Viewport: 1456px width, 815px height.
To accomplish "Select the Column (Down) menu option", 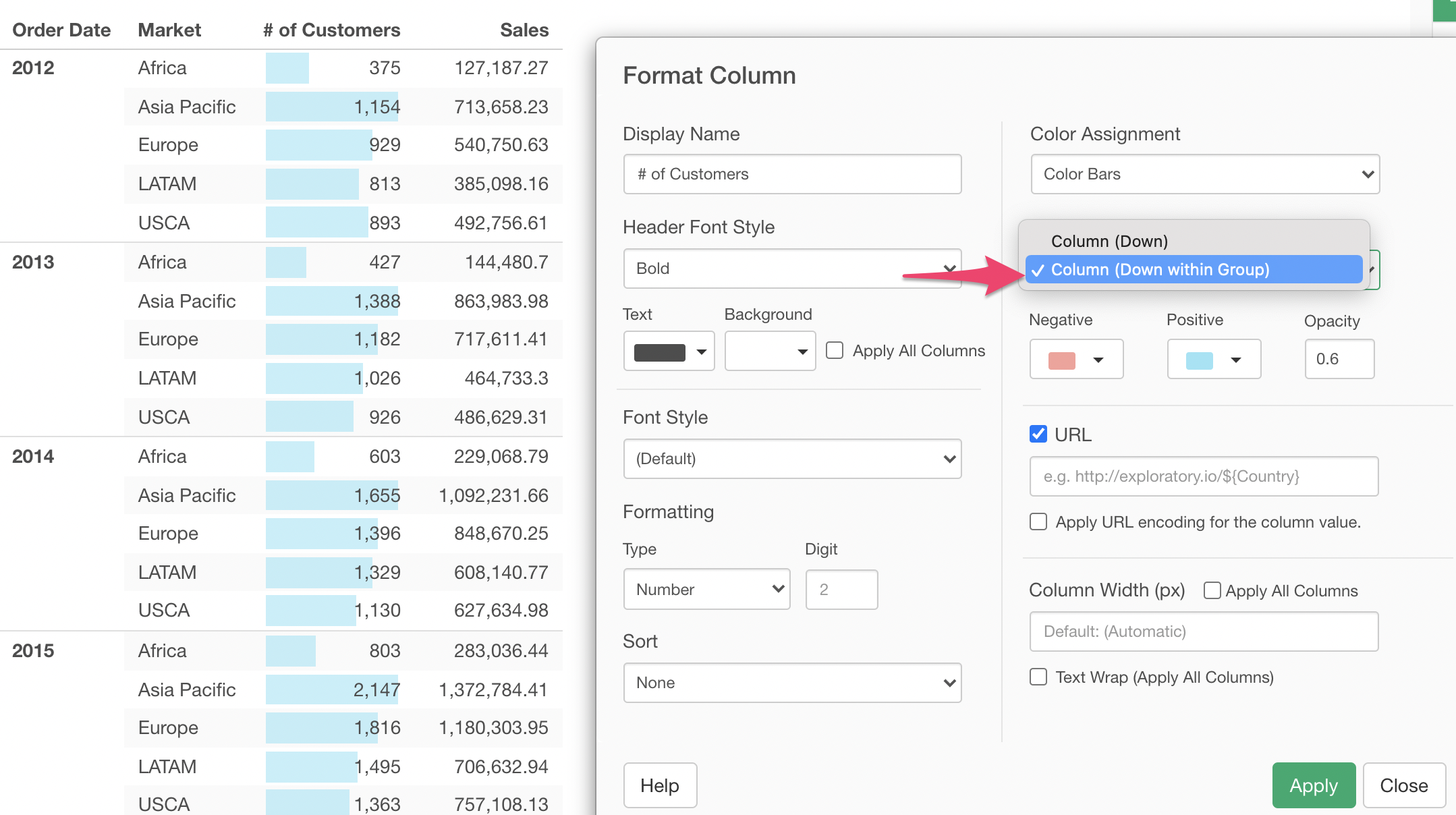I will click(x=1109, y=241).
